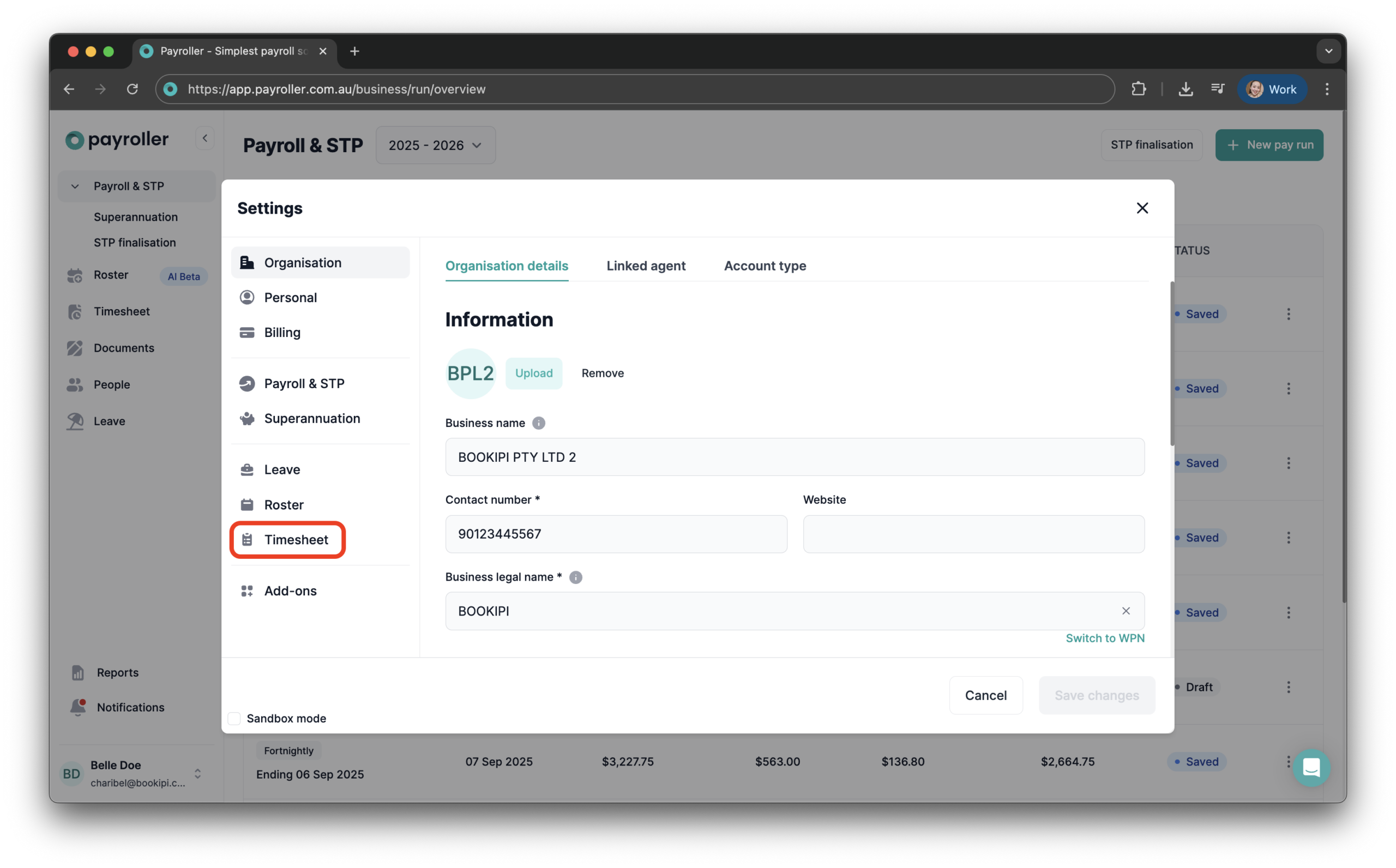
Task: Select the Personal settings section
Action: (x=291, y=297)
